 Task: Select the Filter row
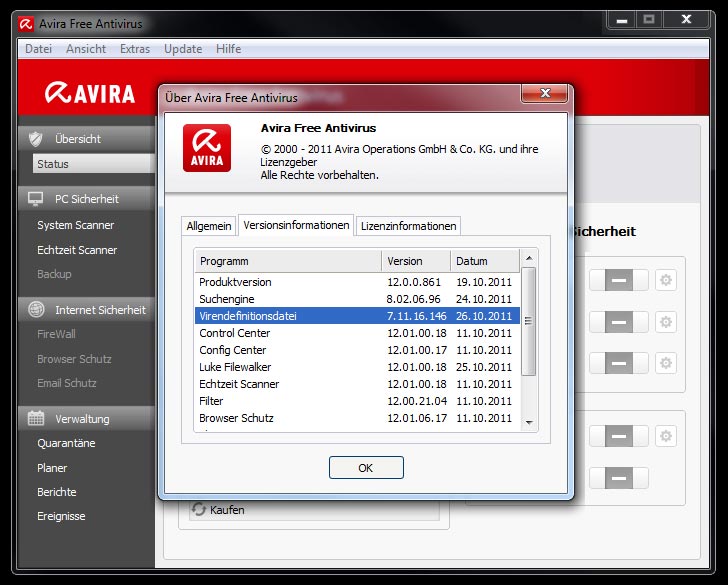[358, 401]
